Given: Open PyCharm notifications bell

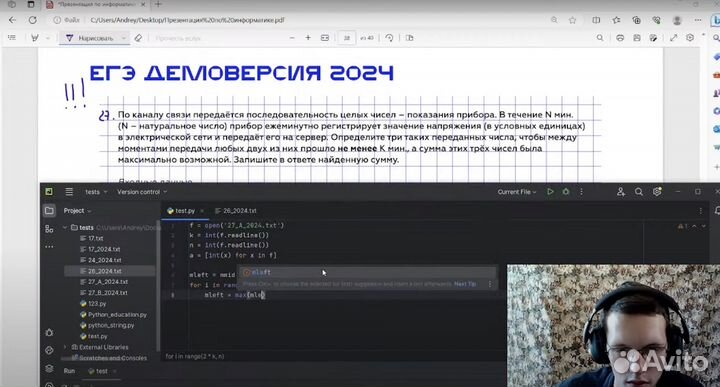Looking at the screenshot, I should (717, 211).
